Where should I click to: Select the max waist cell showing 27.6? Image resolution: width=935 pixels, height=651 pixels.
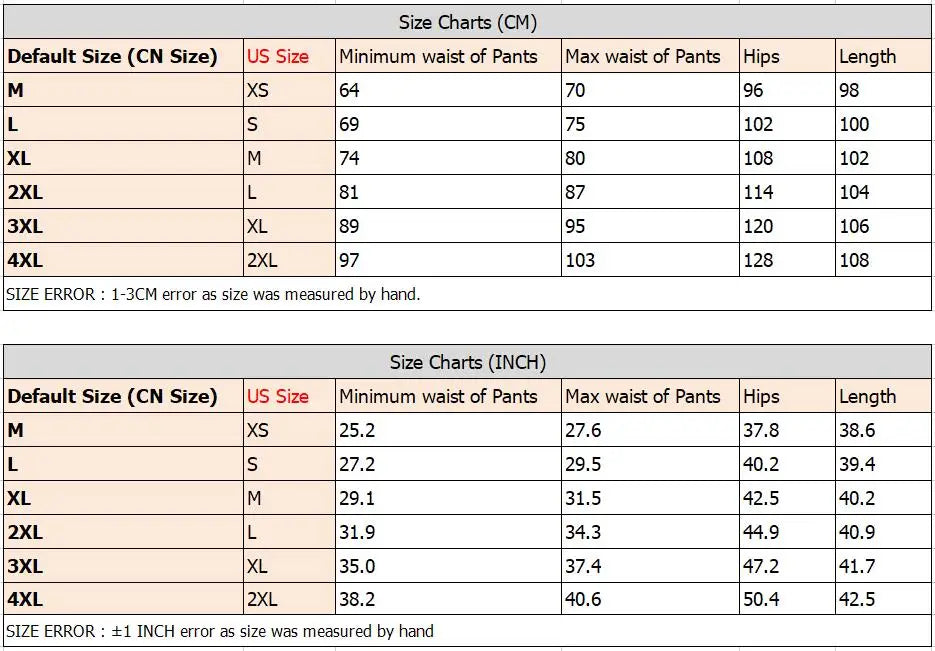click(583, 430)
